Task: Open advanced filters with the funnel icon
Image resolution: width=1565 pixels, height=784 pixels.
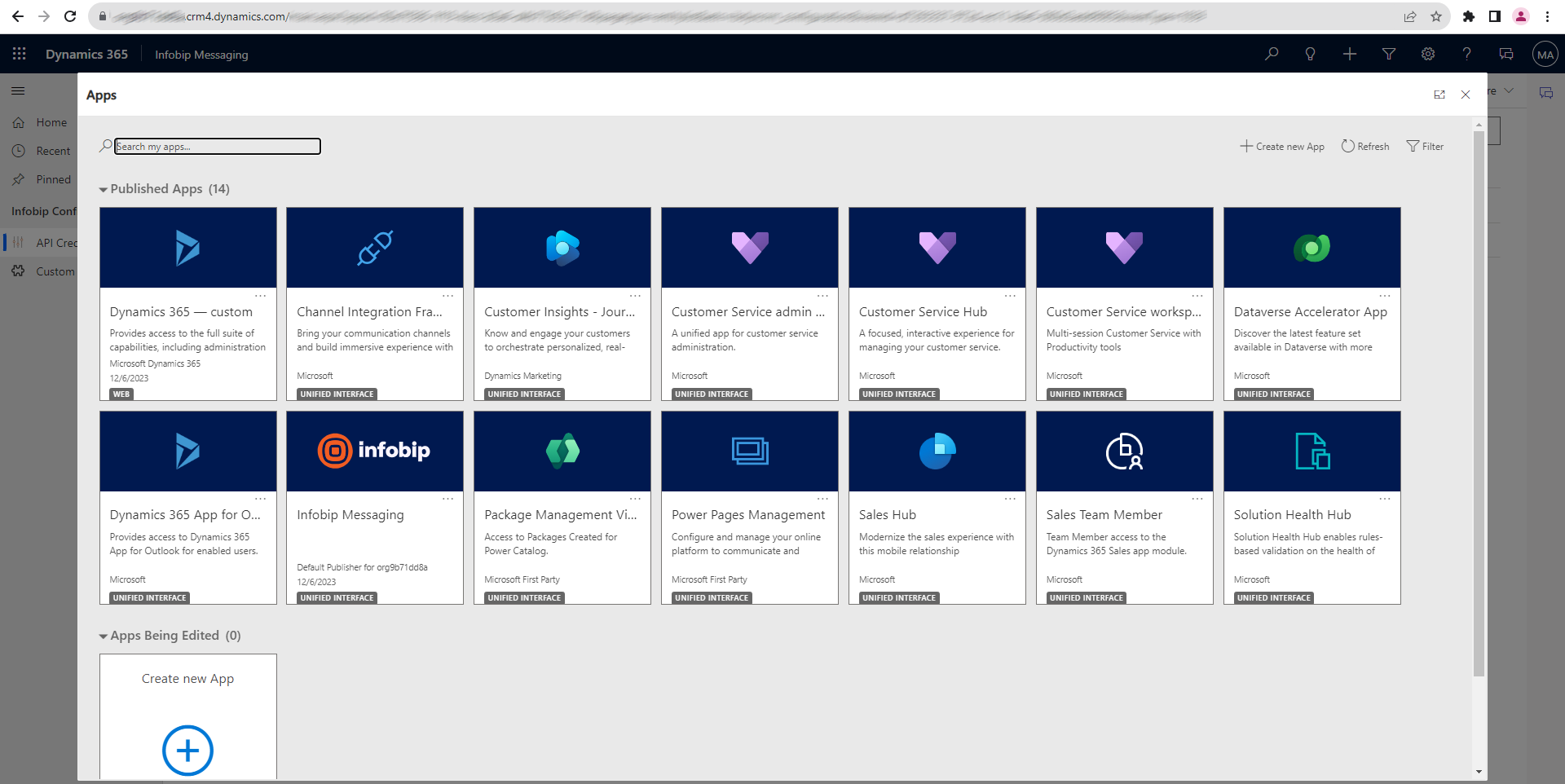Action: [1388, 54]
